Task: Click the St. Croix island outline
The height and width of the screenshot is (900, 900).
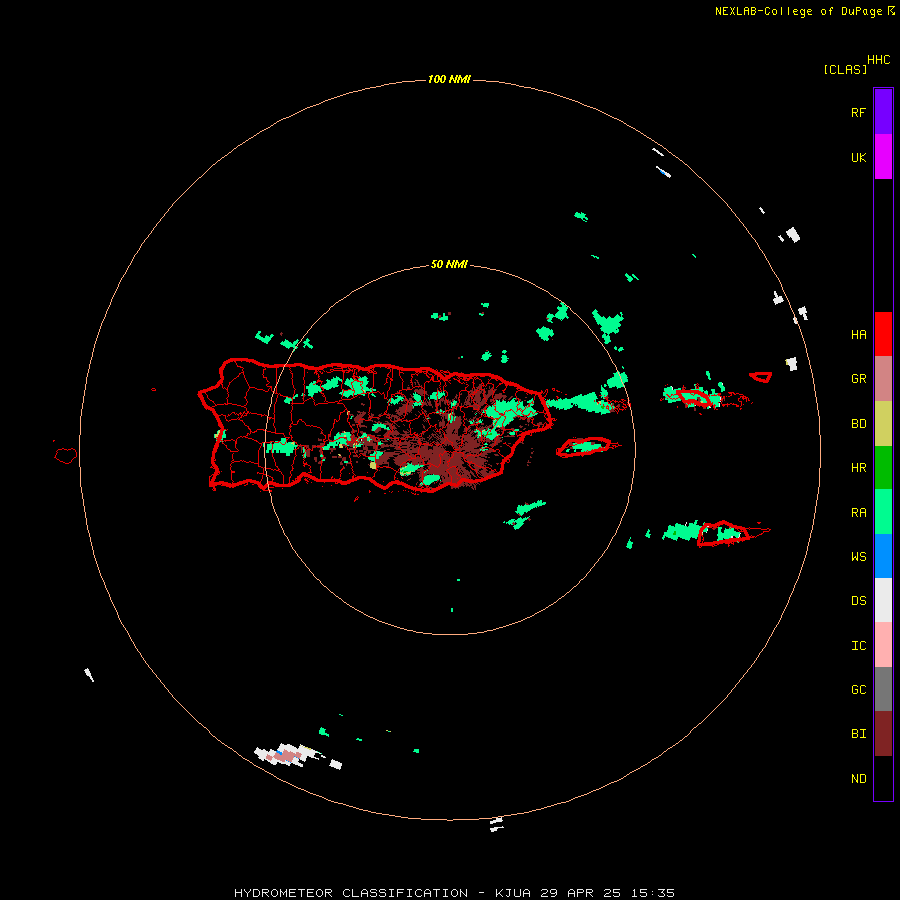Action: click(x=723, y=533)
